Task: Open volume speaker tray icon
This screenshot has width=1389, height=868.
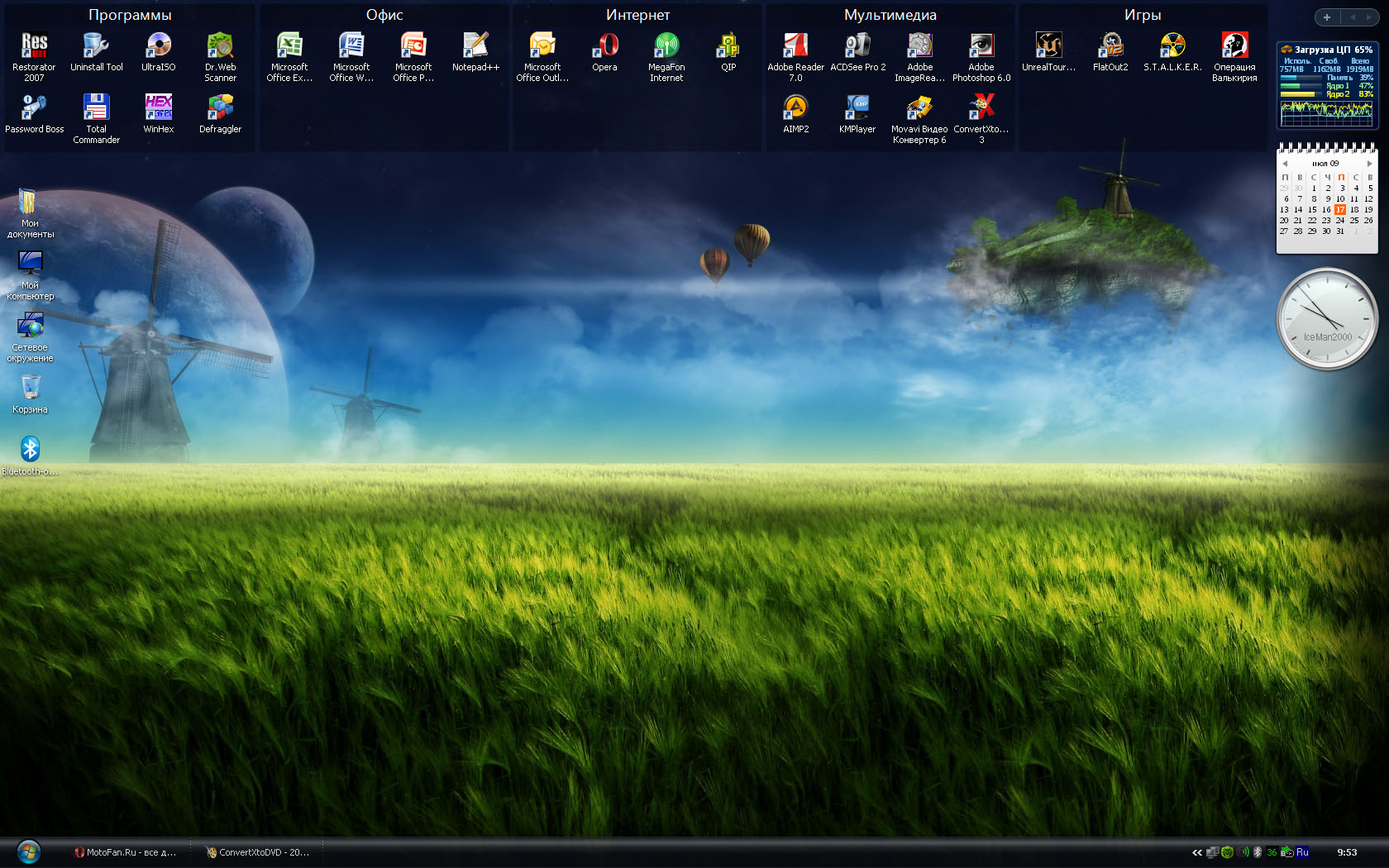Action: pos(1243,852)
